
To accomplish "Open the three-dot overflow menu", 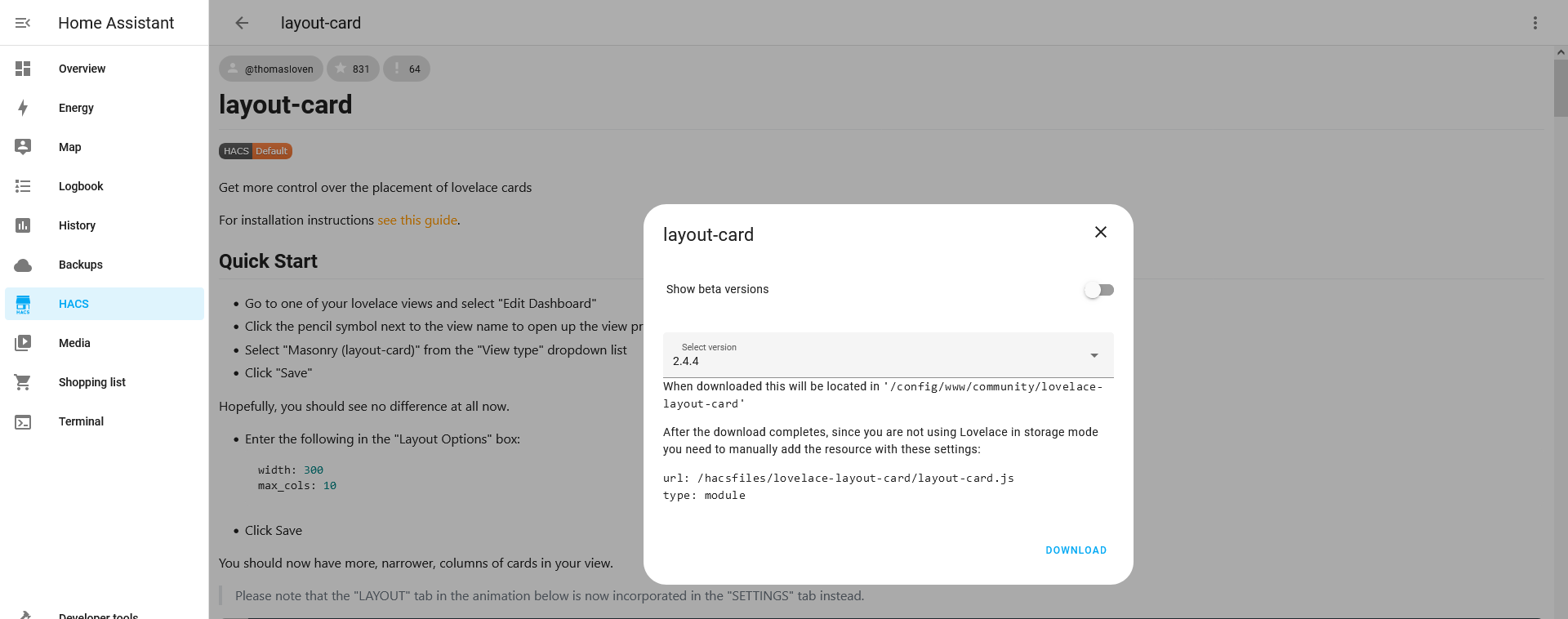I will point(1535,23).
